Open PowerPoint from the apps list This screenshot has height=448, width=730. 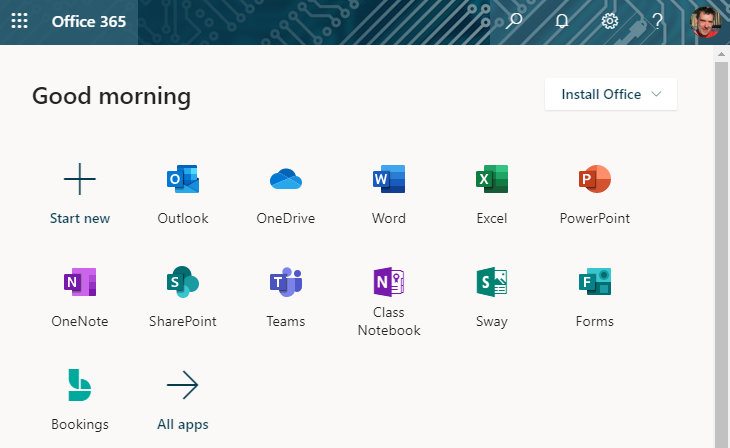[595, 180]
